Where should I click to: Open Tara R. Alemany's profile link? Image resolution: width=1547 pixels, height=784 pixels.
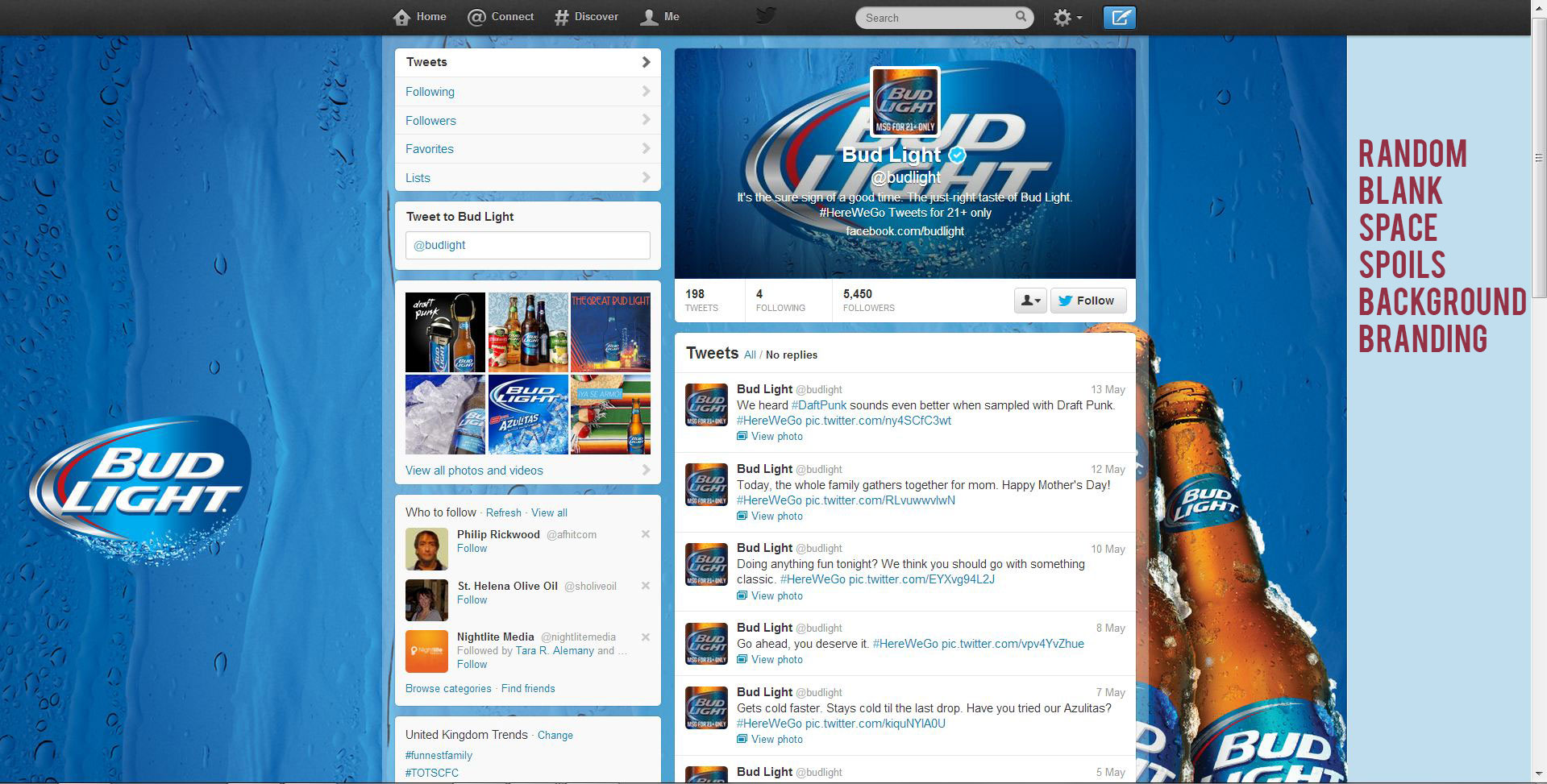(555, 650)
